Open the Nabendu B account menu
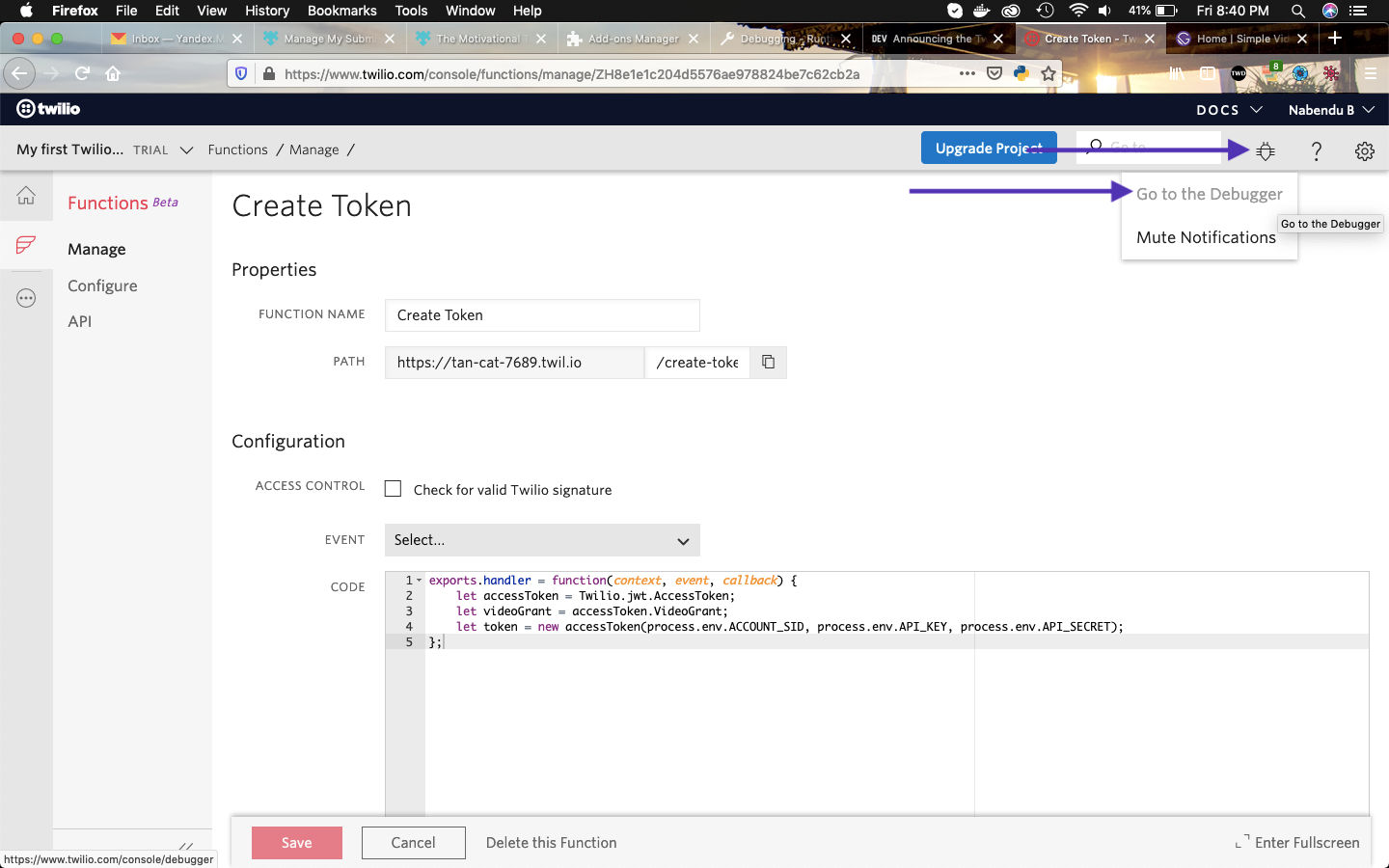Screen dimensions: 1389x868 pyautogui.click(x=1331, y=110)
